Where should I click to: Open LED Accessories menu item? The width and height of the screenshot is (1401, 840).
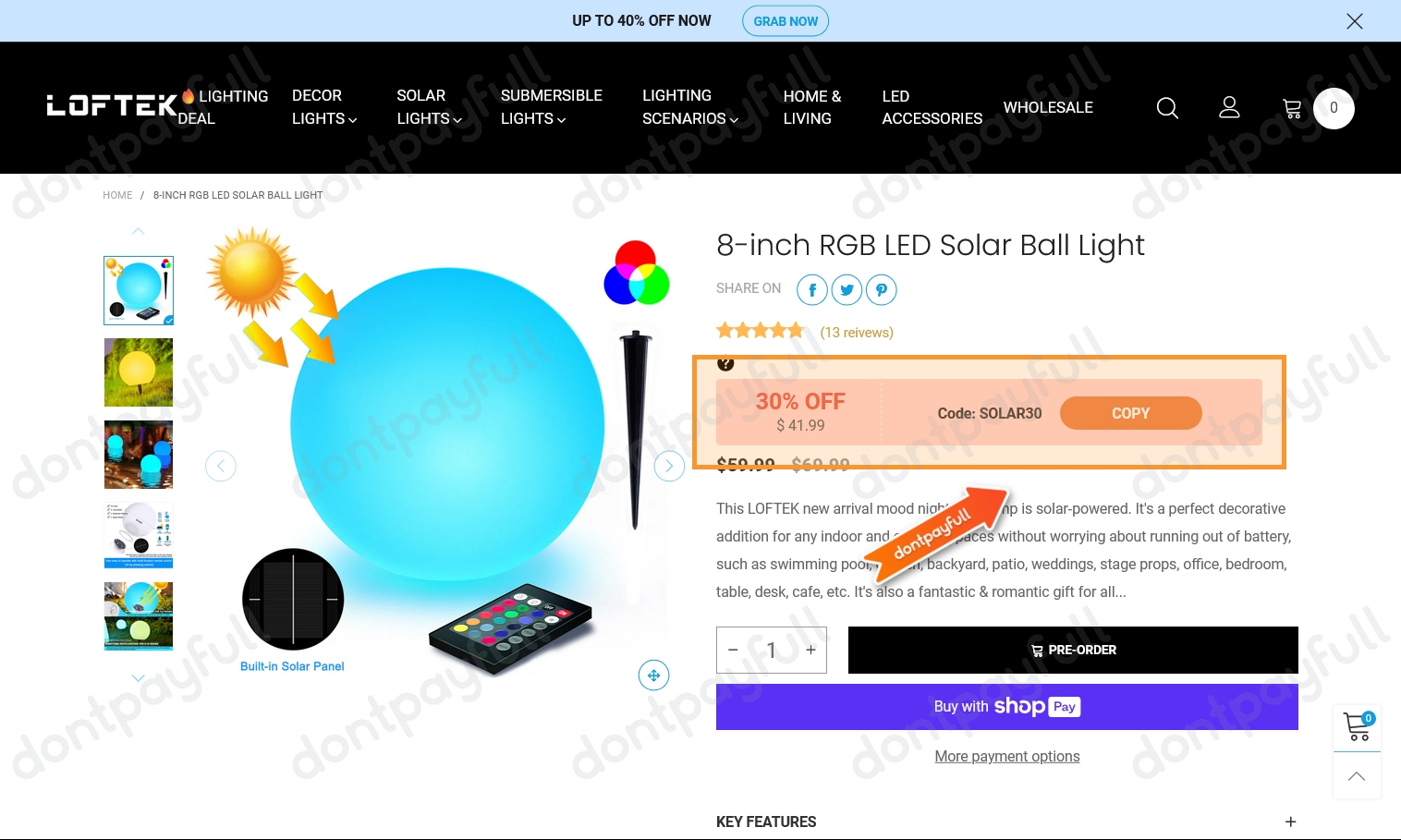pyautogui.click(x=932, y=107)
